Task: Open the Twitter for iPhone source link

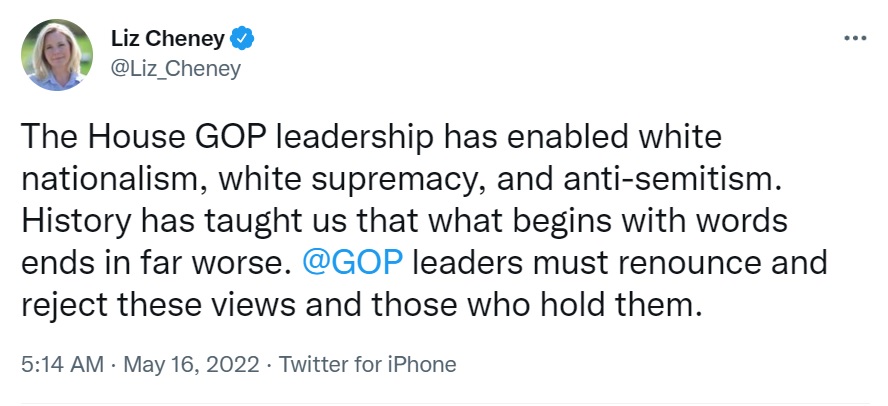Action: click(367, 365)
